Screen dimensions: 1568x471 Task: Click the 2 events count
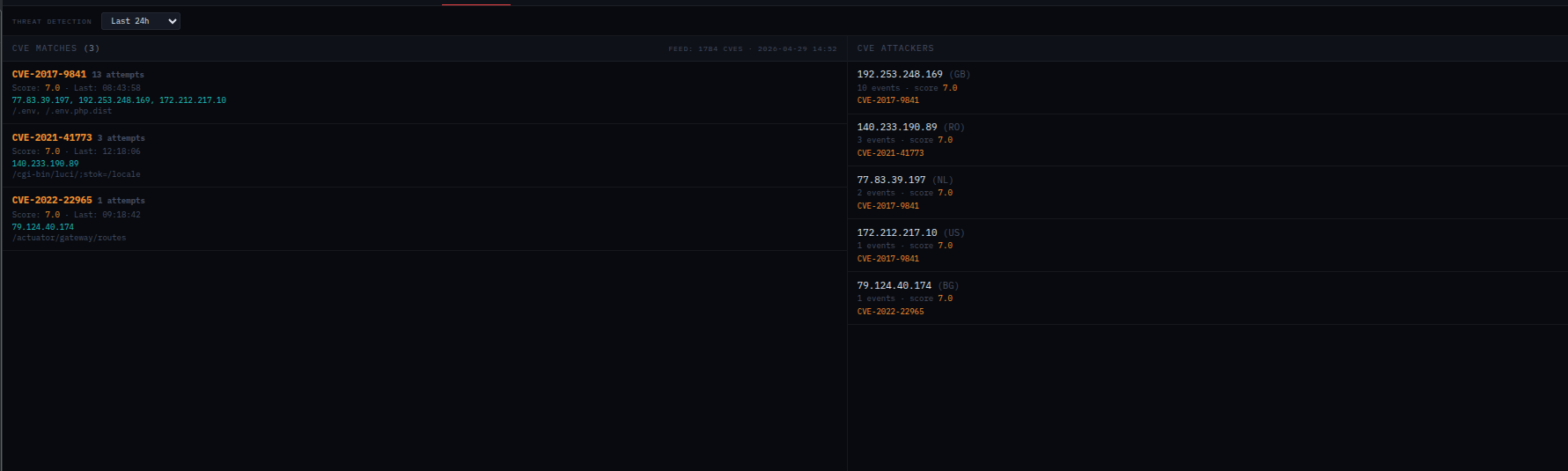[x=876, y=193]
